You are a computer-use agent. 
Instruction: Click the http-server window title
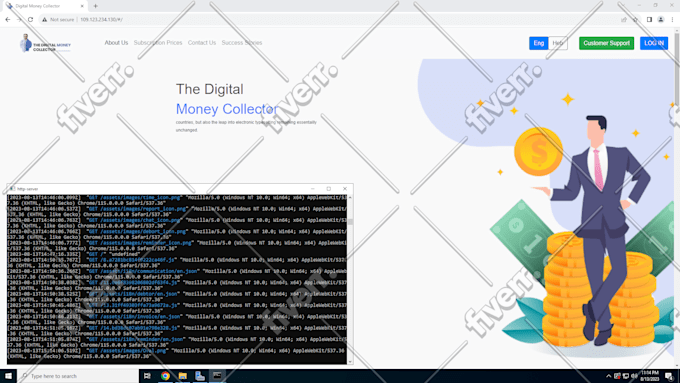[x=28, y=189]
